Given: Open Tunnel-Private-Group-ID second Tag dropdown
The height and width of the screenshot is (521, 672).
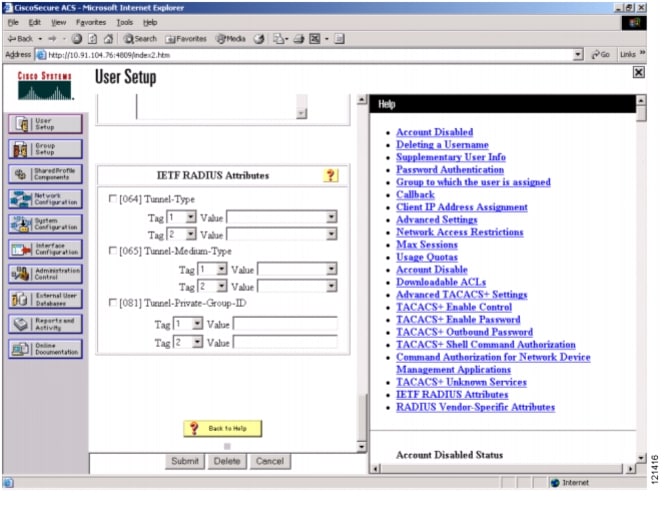Looking at the screenshot, I should (x=188, y=342).
